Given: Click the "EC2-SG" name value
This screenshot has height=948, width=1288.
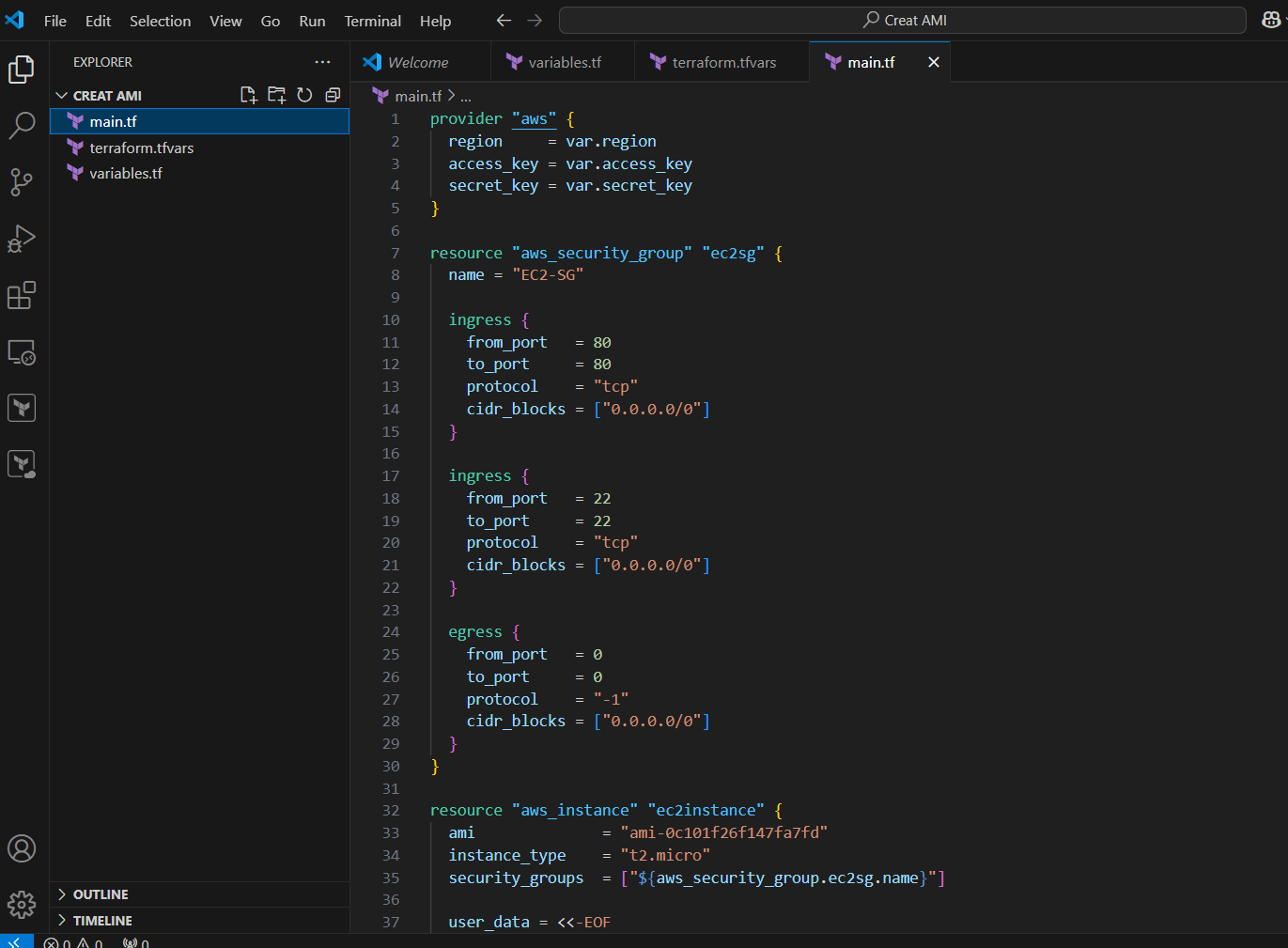Looking at the screenshot, I should (548, 274).
